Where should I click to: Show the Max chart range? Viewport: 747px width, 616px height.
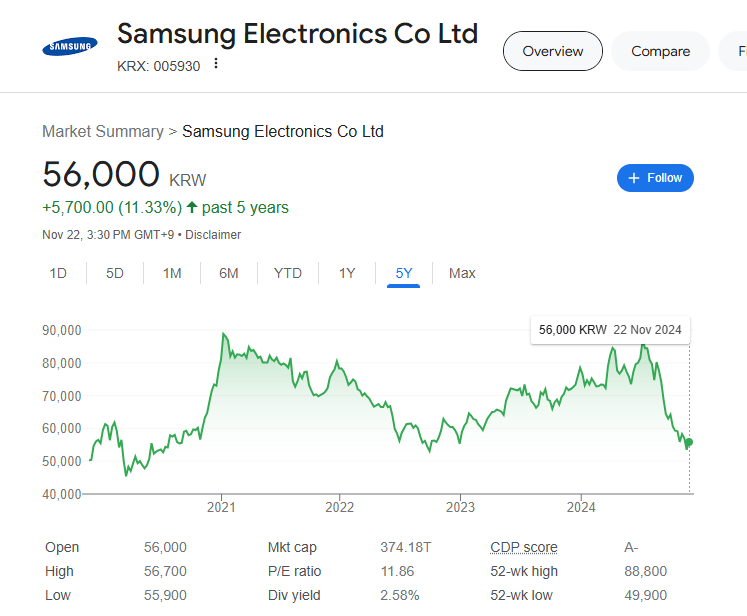coord(462,273)
